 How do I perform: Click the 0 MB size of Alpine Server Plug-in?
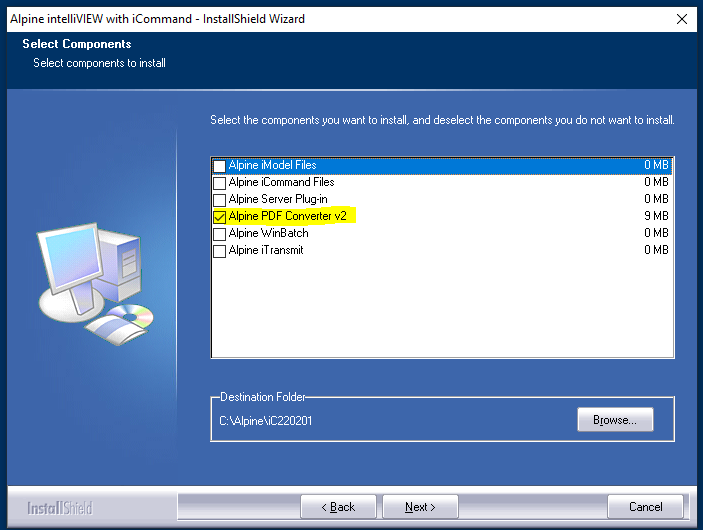(656, 199)
